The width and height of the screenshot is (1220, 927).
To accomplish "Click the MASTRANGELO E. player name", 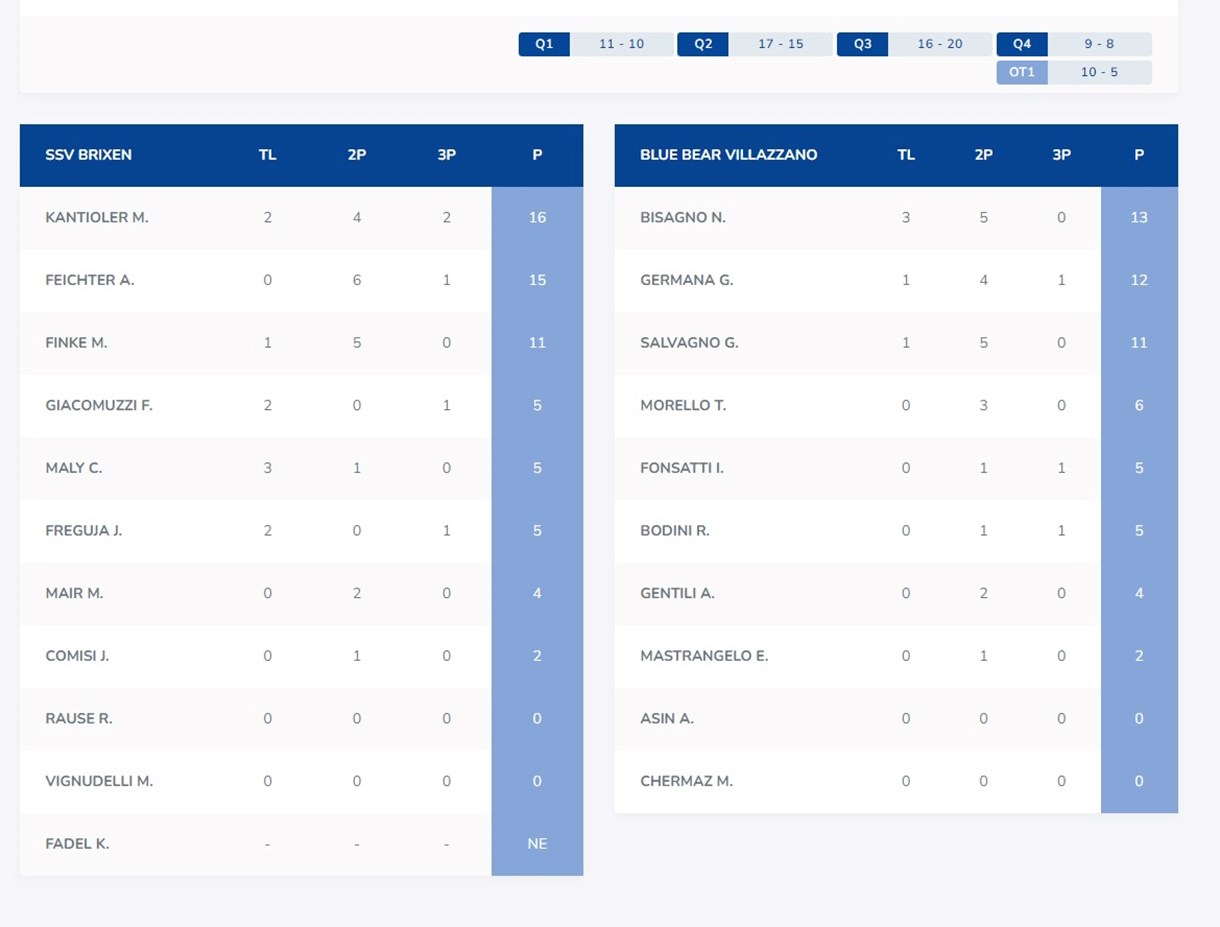I will coord(703,656).
